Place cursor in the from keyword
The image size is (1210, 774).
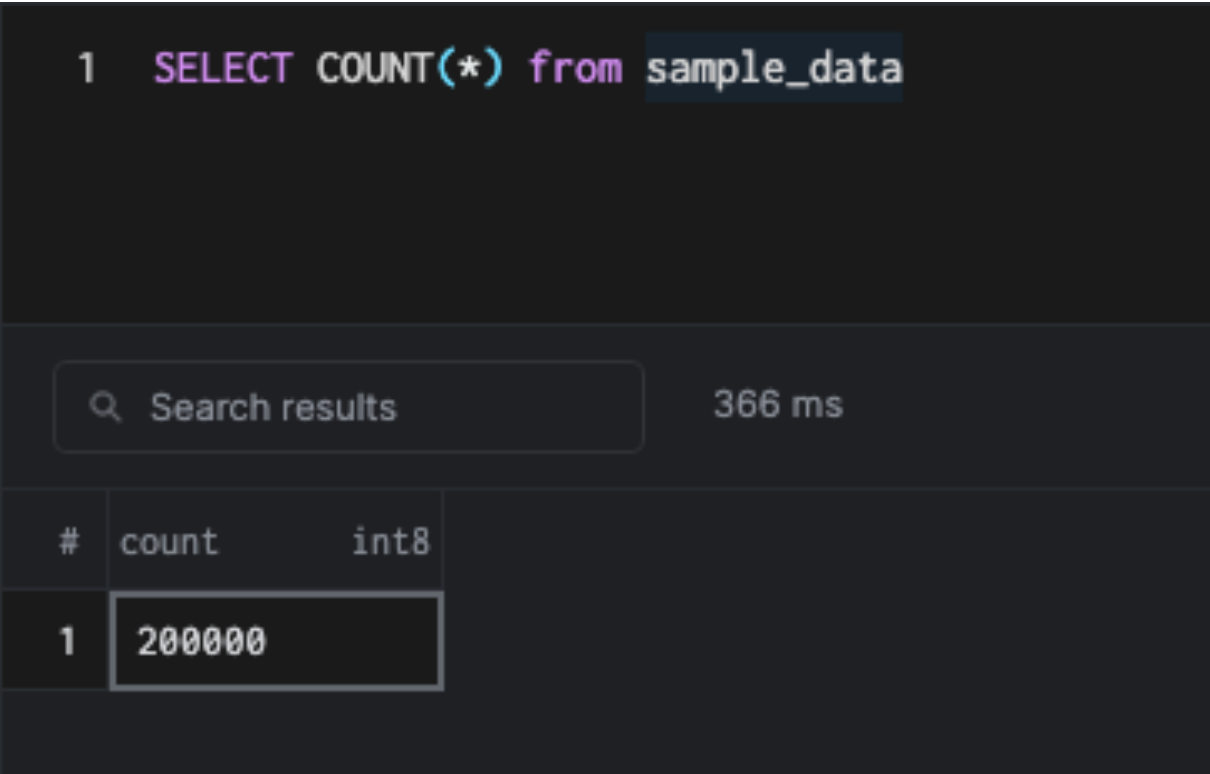pos(575,68)
